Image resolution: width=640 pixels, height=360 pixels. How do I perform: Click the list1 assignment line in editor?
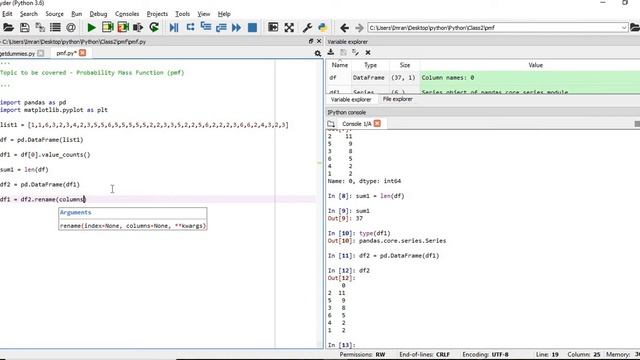144,125
